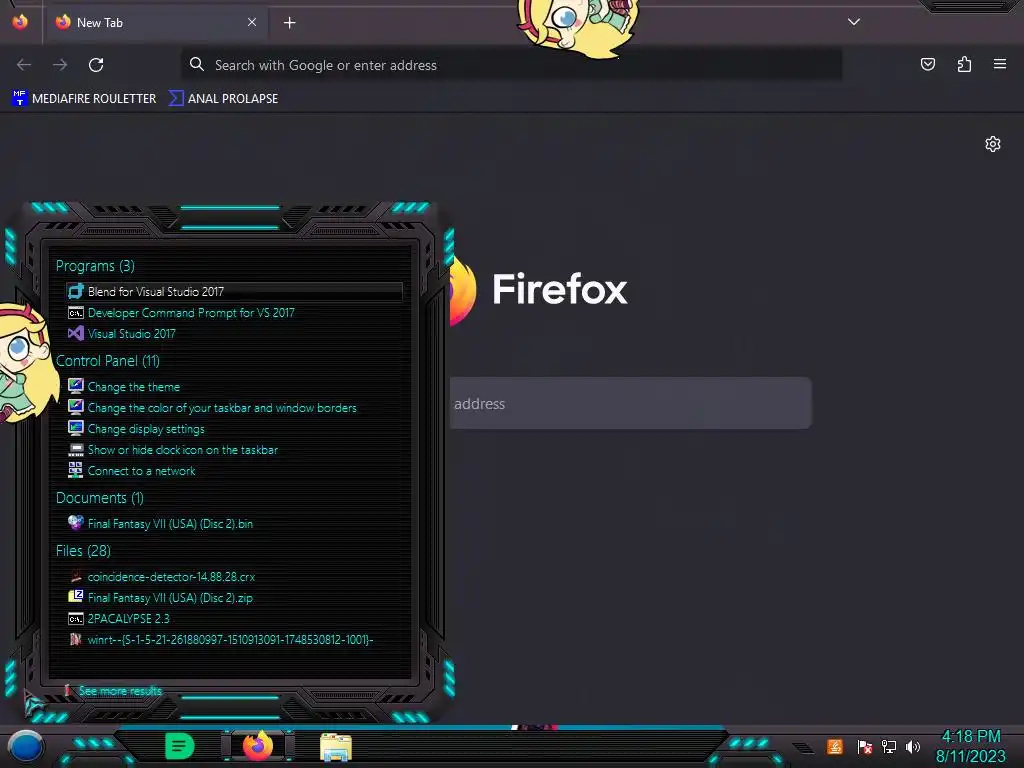1024x768 pixels.
Task: Open the Extensions puzzle icon
Action: click(964, 64)
